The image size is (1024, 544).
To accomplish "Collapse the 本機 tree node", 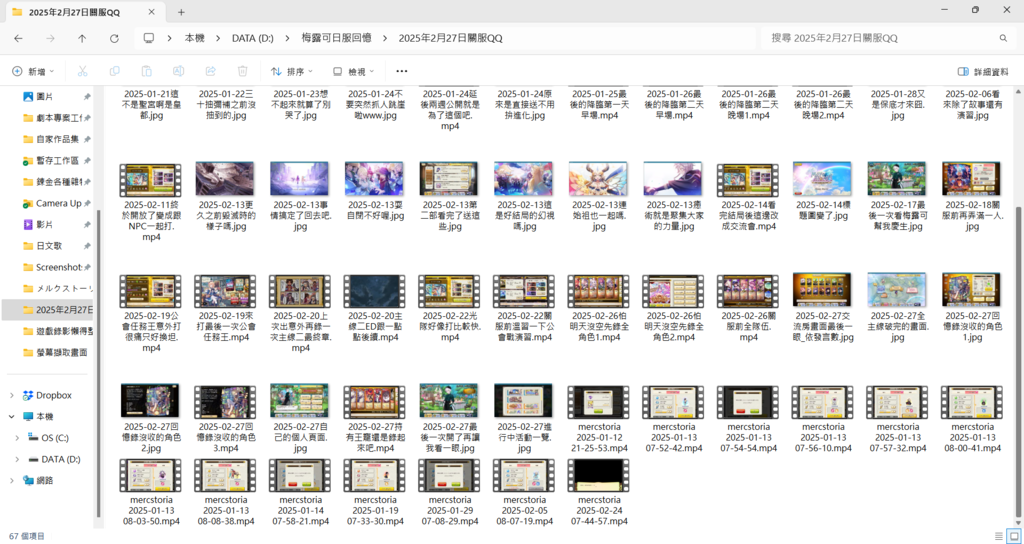I will pos(12,417).
